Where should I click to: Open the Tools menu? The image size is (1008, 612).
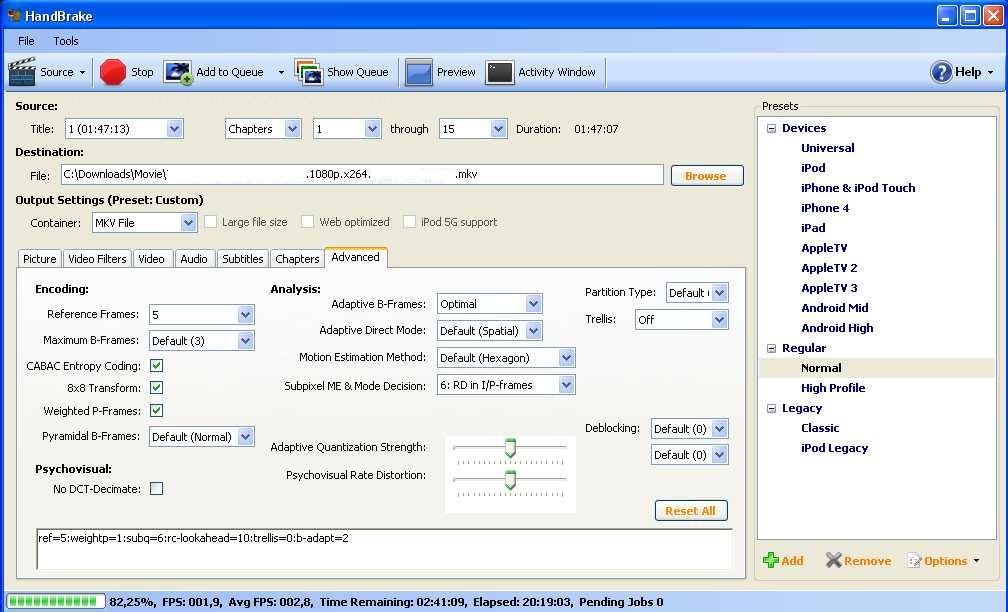pyautogui.click(x=66, y=41)
